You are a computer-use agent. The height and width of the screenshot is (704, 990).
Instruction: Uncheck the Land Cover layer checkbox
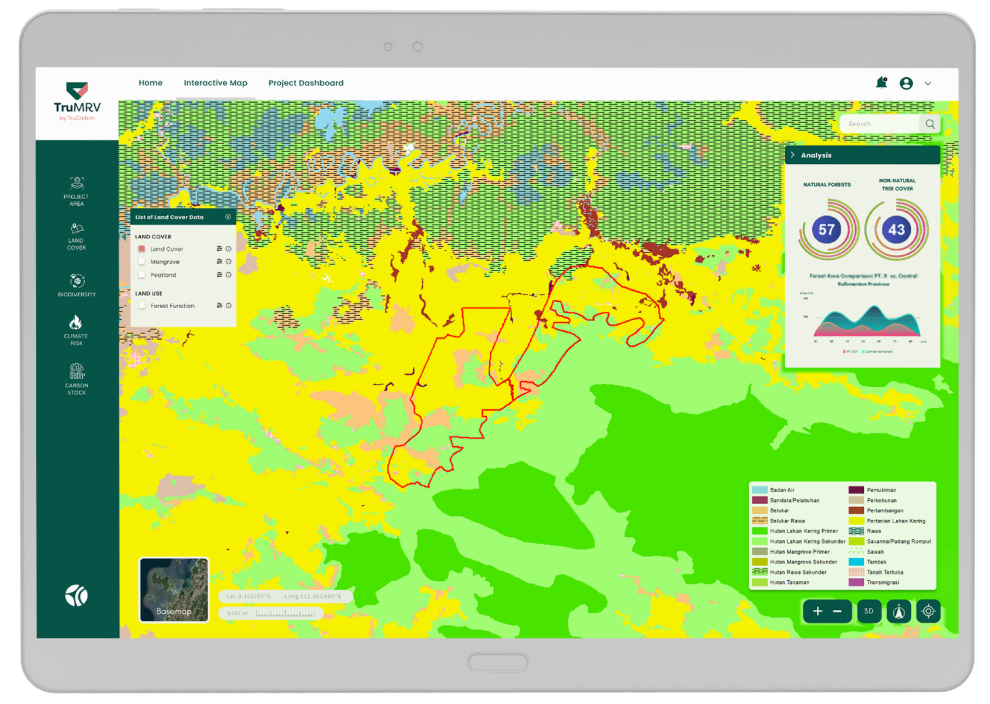[142, 249]
